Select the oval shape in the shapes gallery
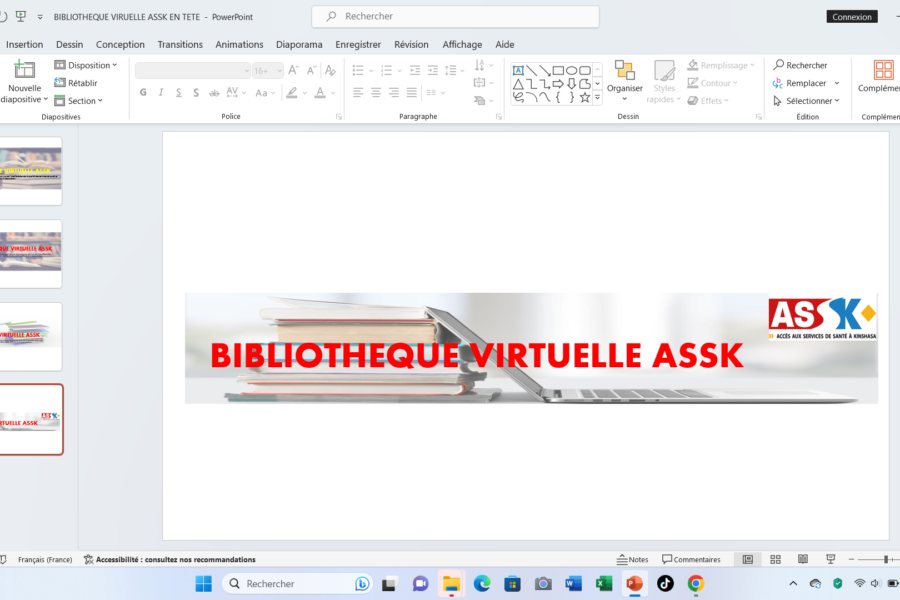Screen dimensions: 900x600 (572, 70)
